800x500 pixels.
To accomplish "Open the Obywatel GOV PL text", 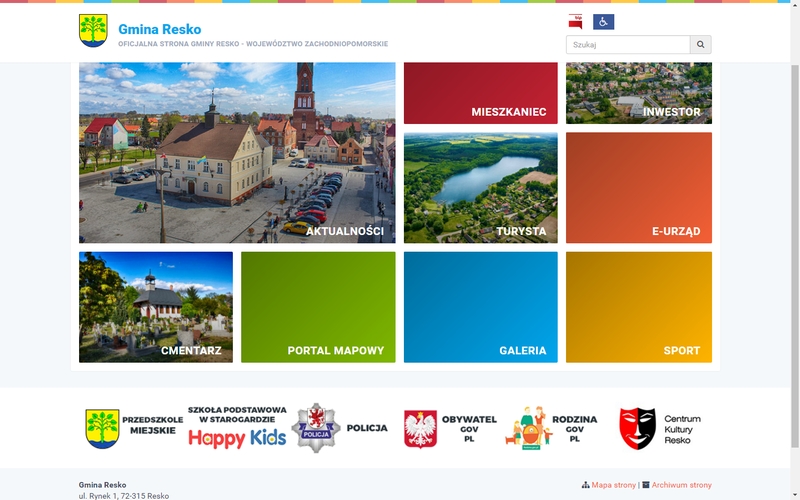I will point(469,429).
